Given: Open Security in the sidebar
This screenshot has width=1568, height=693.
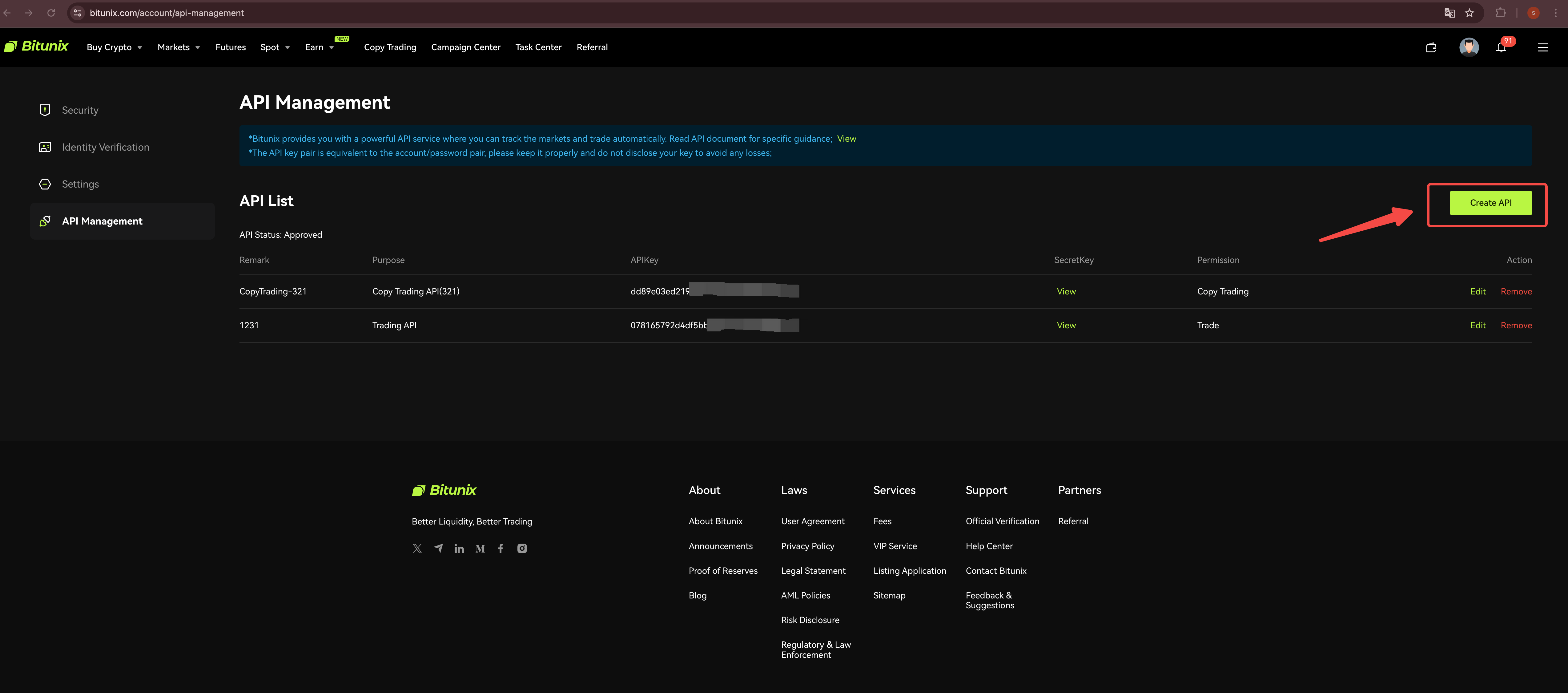Looking at the screenshot, I should coord(80,110).
